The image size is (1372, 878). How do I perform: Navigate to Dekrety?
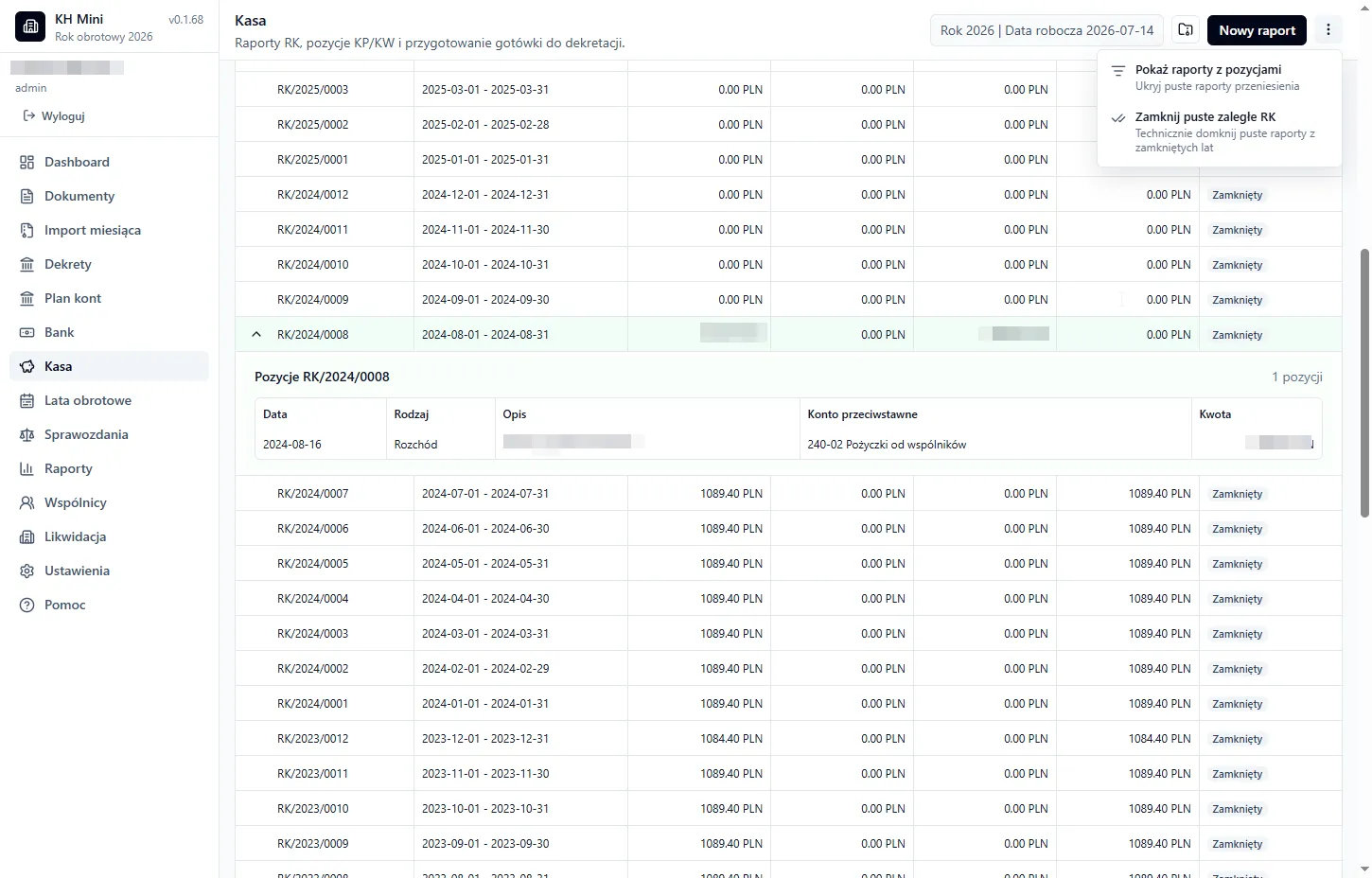tap(109, 264)
